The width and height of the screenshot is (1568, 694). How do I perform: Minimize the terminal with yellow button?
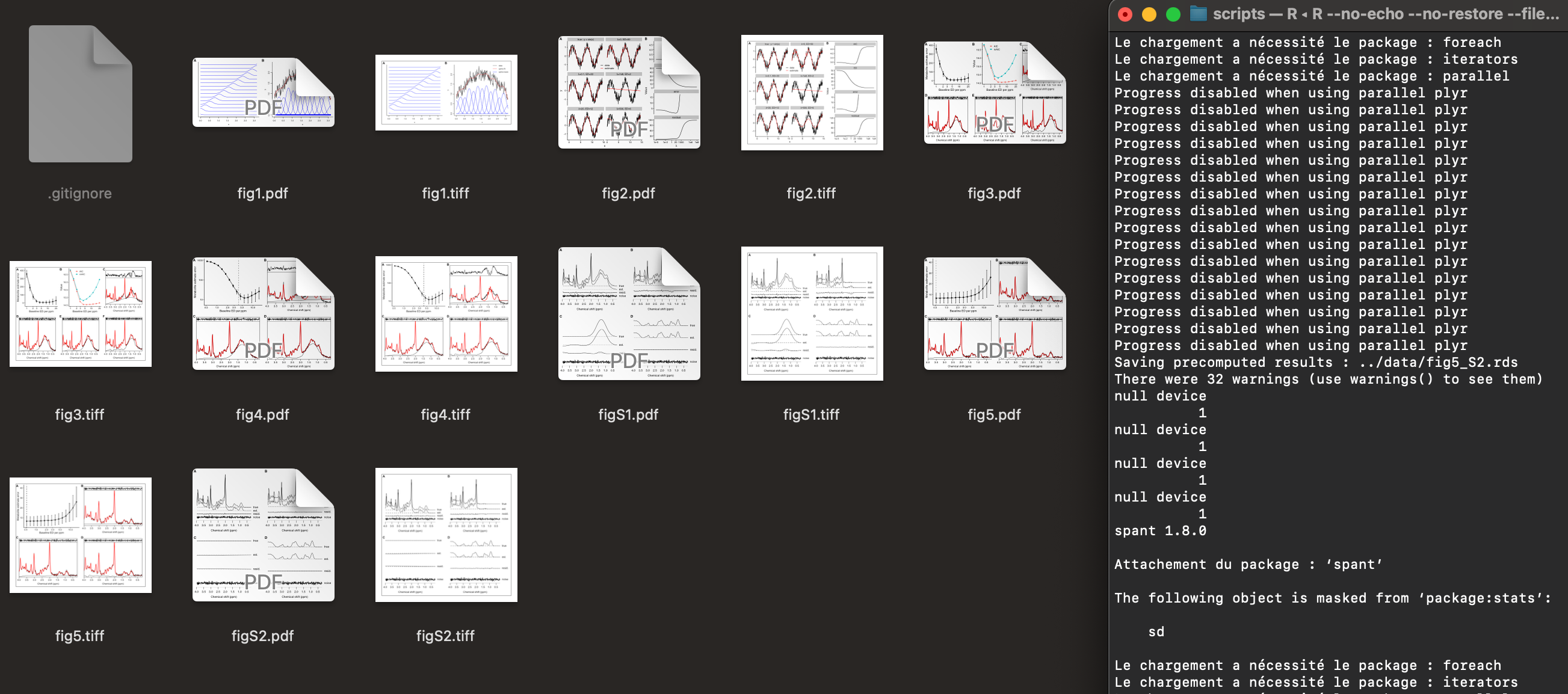1149,14
